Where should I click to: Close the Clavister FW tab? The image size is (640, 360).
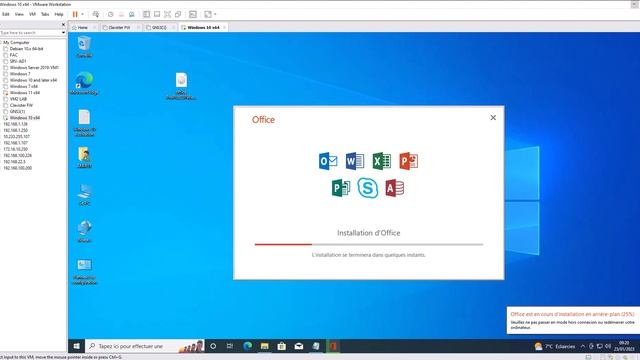[138, 27]
